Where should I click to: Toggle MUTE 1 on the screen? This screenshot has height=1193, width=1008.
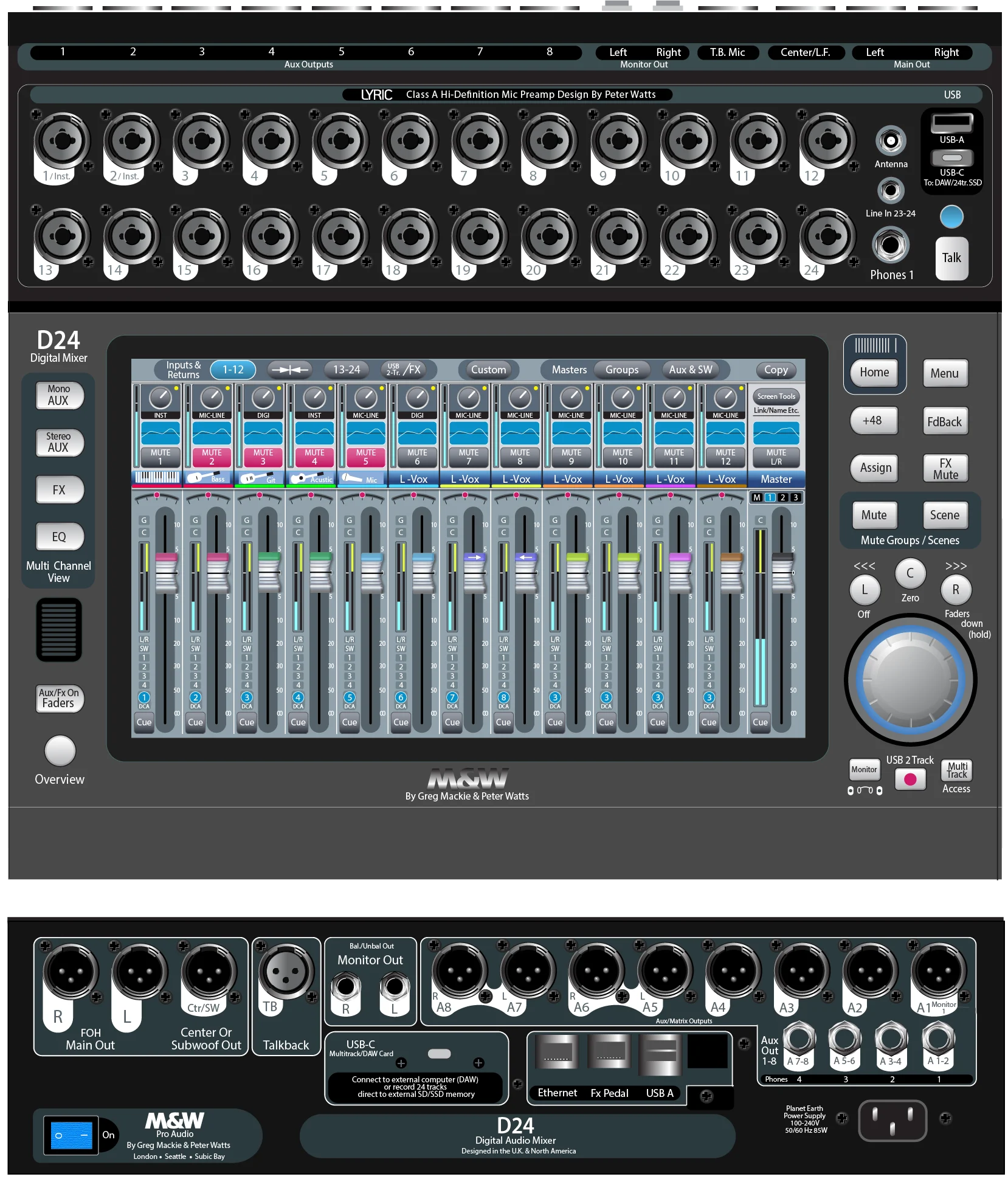tap(161, 457)
